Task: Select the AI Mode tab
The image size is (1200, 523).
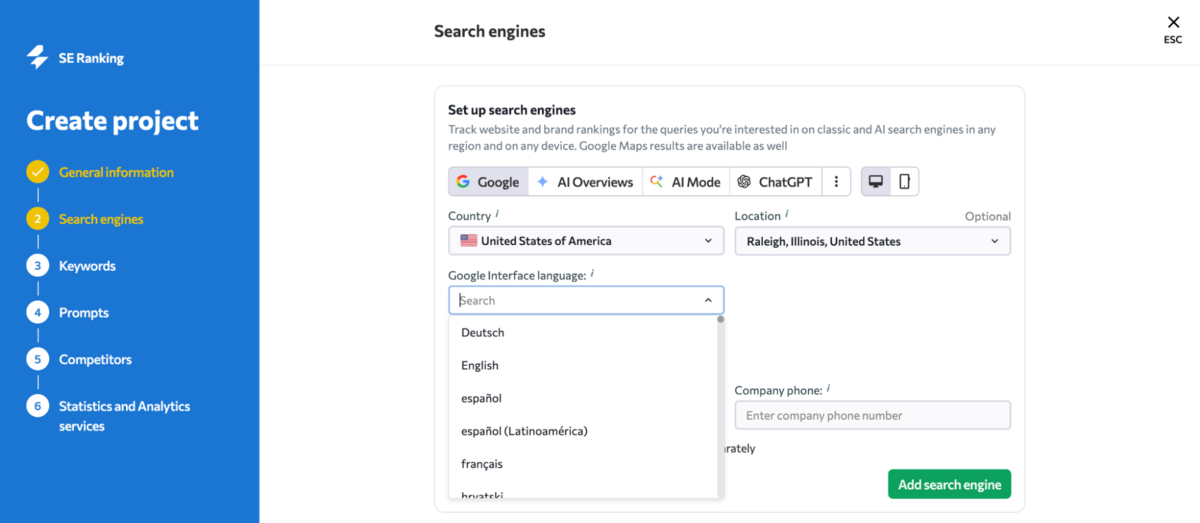Action: 685,182
